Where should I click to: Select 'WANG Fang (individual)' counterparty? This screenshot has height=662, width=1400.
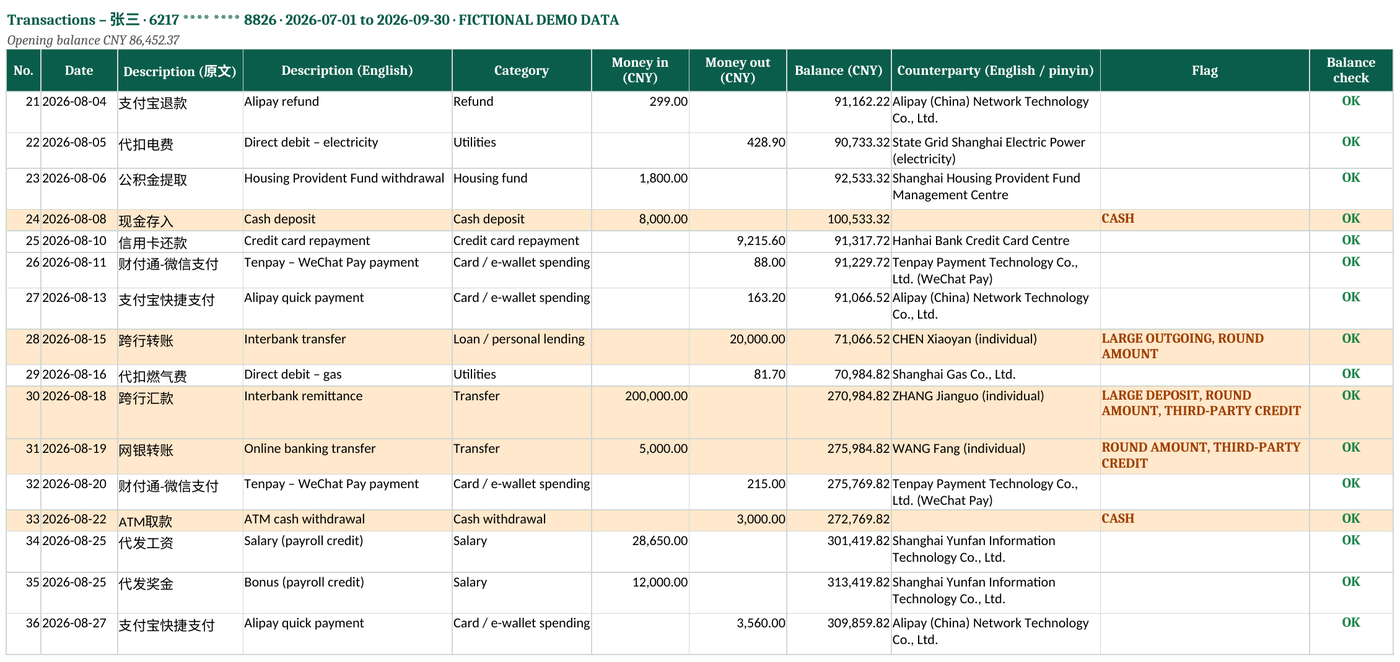[x=995, y=456]
